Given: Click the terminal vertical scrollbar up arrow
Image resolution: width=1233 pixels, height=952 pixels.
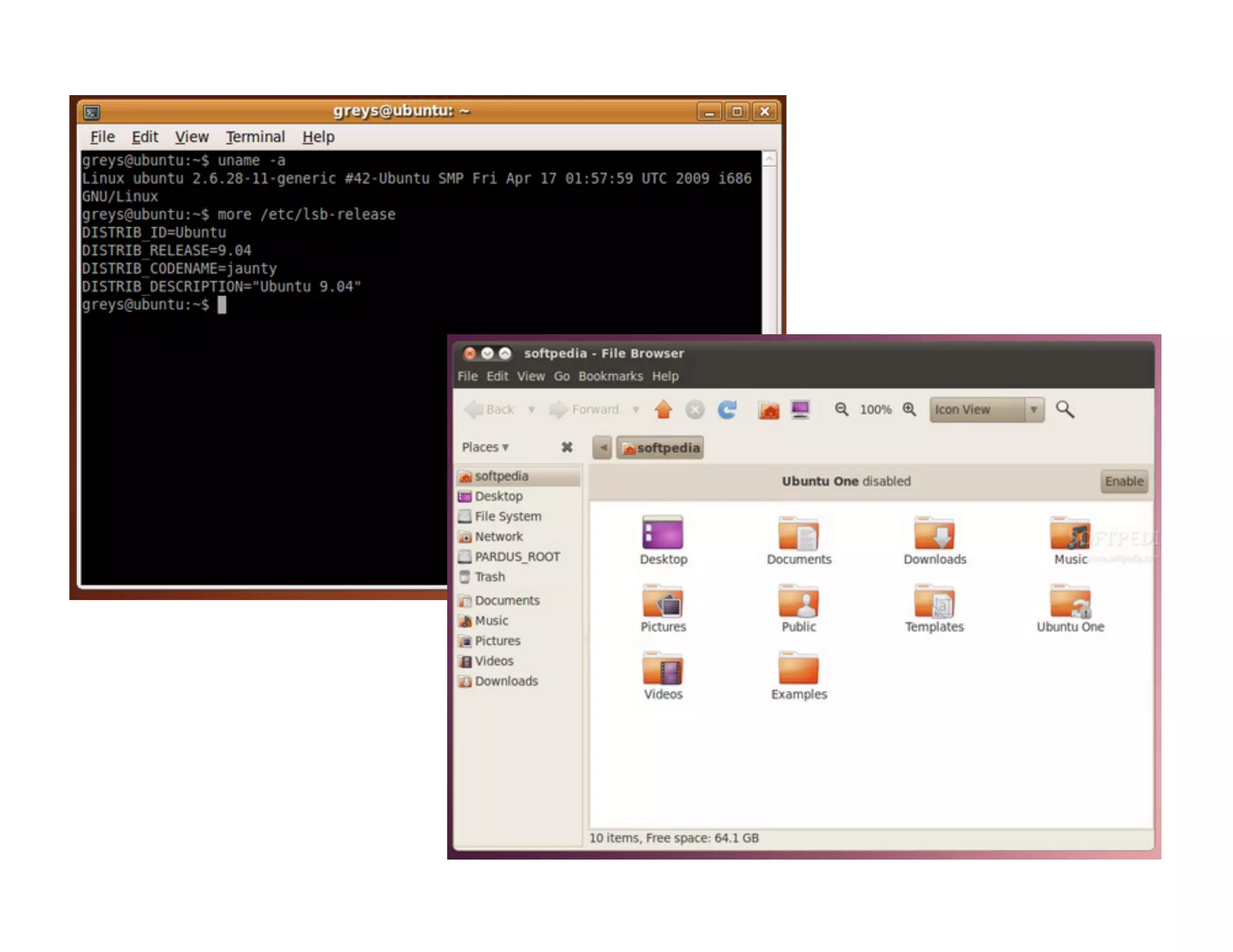Looking at the screenshot, I should [769, 159].
